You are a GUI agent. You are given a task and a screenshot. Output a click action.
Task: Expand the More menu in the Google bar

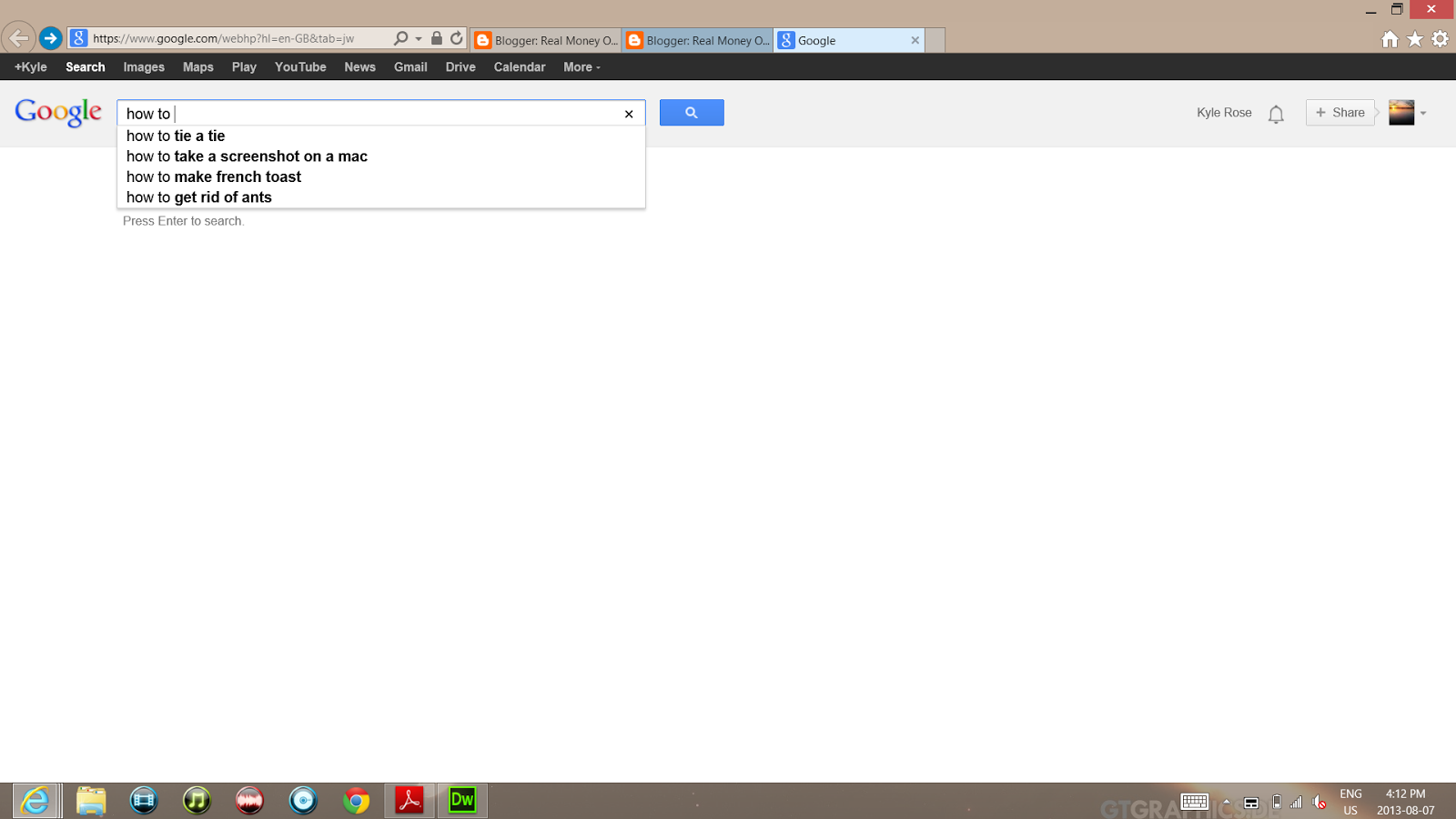[581, 66]
